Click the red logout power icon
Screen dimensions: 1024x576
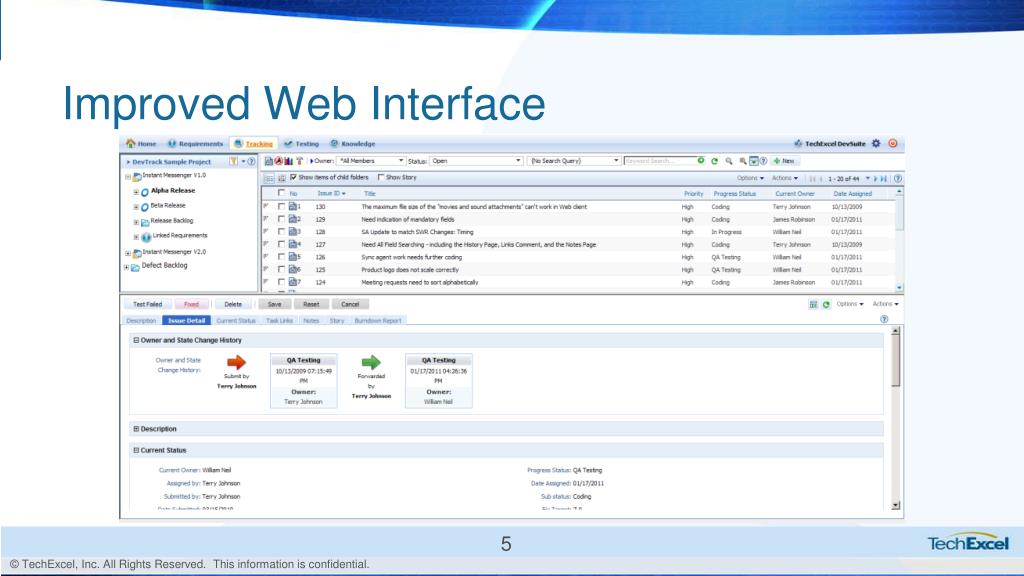click(893, 143)
